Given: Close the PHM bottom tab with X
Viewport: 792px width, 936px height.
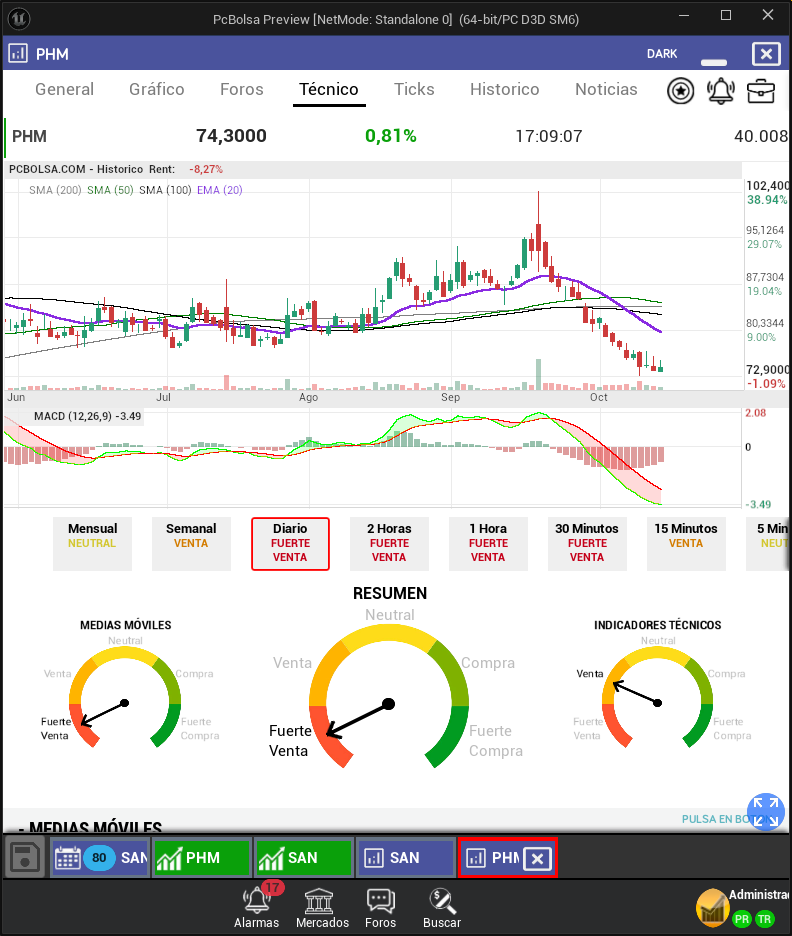Looking at the screenshot, I should pyautogui.click(x=537, y=858).
